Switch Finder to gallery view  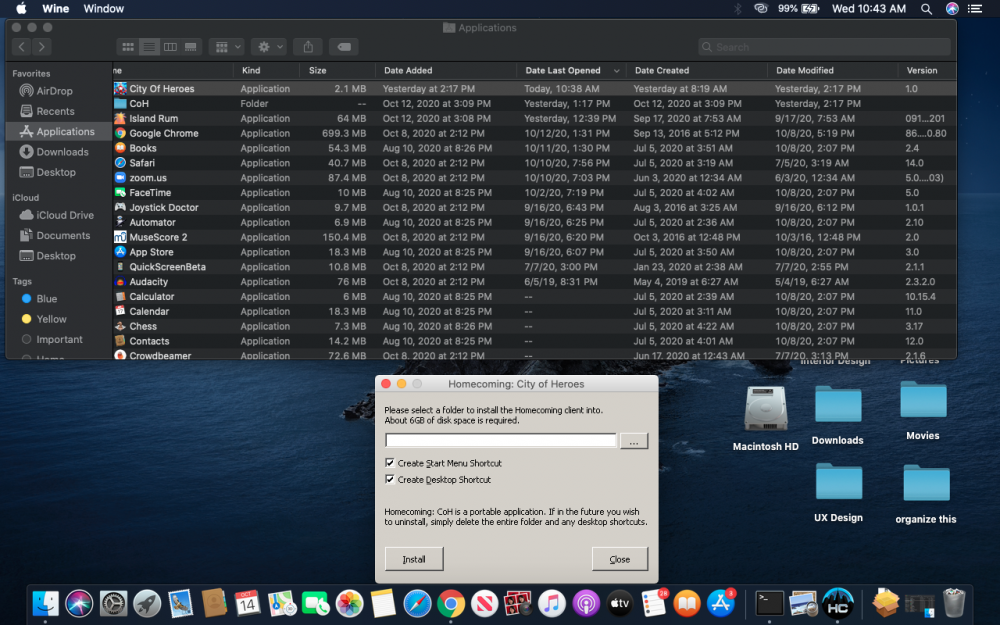pyautogui.click(x=192, y=46)
